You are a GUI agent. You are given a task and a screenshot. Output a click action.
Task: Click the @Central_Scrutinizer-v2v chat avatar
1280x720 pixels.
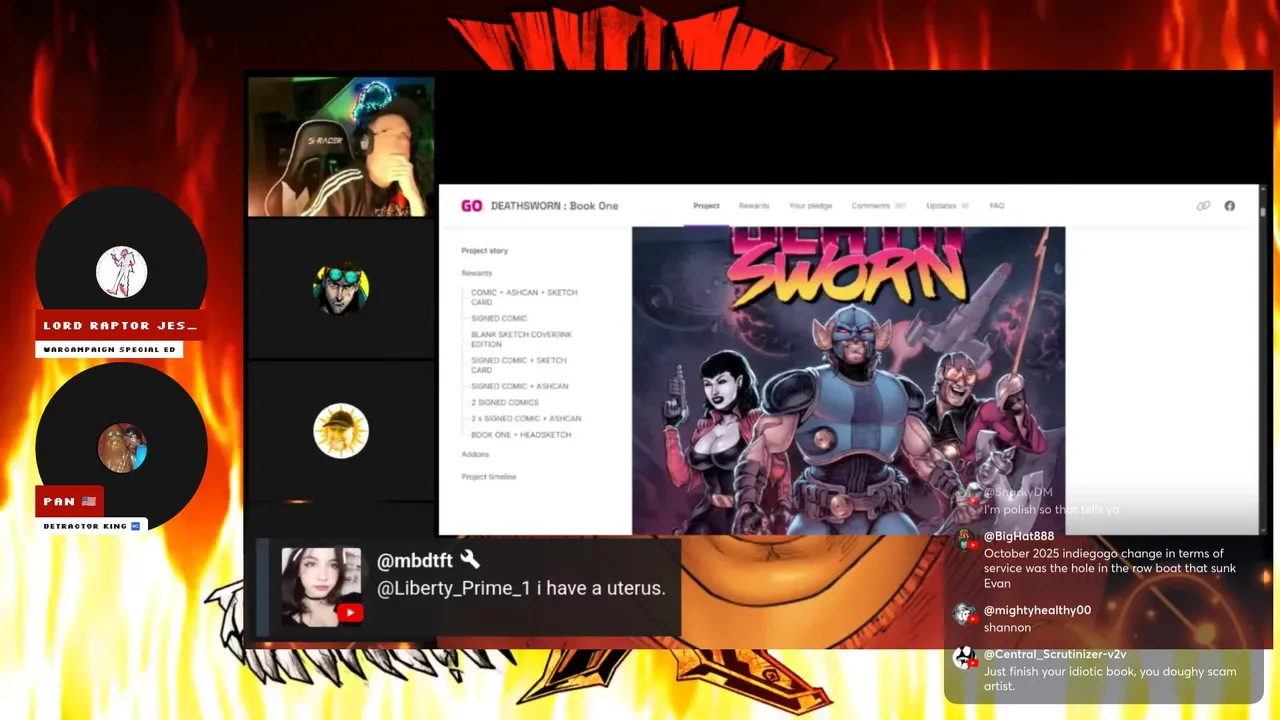[x=964, y=658]
